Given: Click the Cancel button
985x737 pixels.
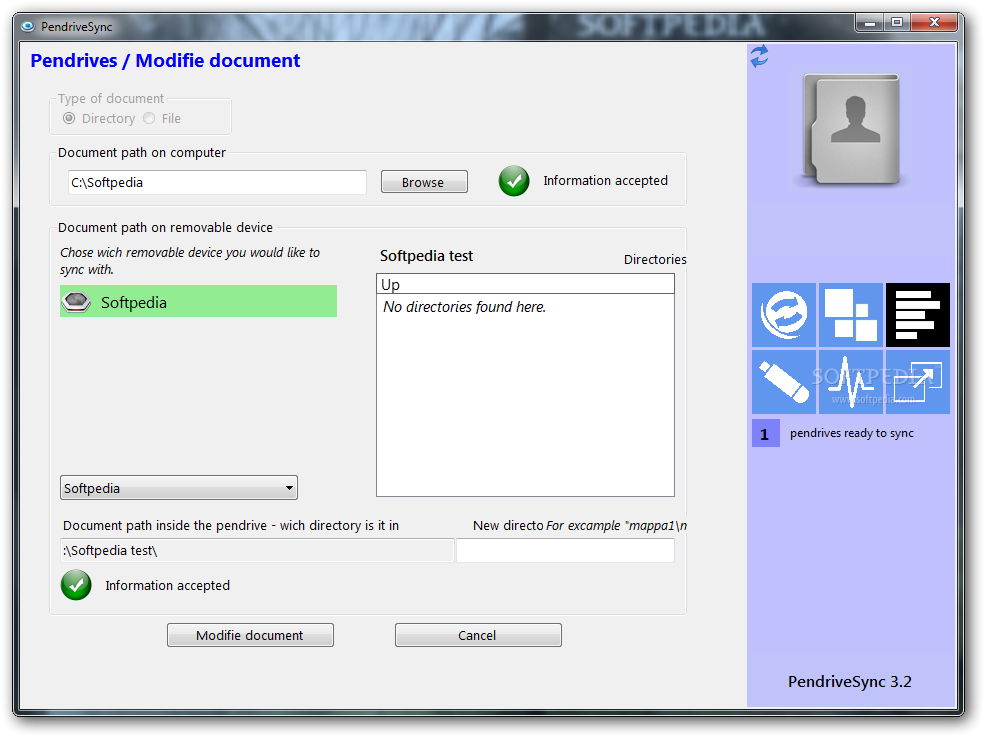Looking at the screenshot, I should [x=478, y=635].
